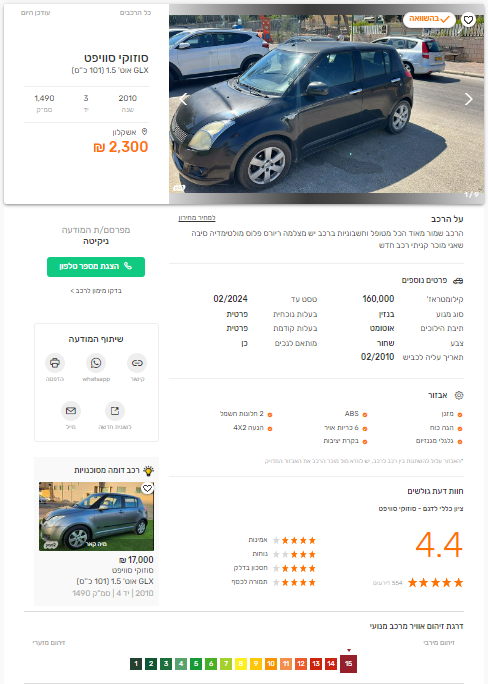The height and width of the screenshot is (684, 488).
Task: Click the כל הרכבים breadcrumb
Action: [136, 13]
